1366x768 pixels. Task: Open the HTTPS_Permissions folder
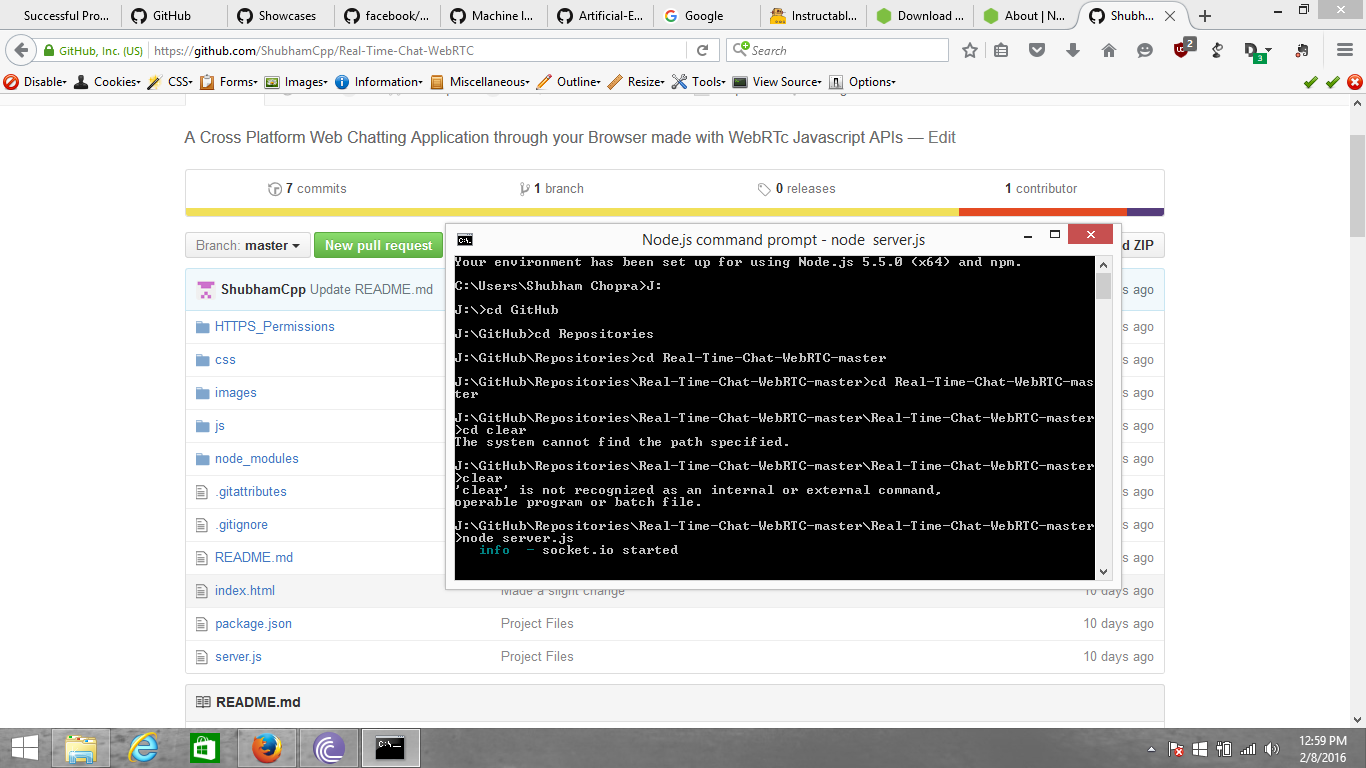point(275,327)
